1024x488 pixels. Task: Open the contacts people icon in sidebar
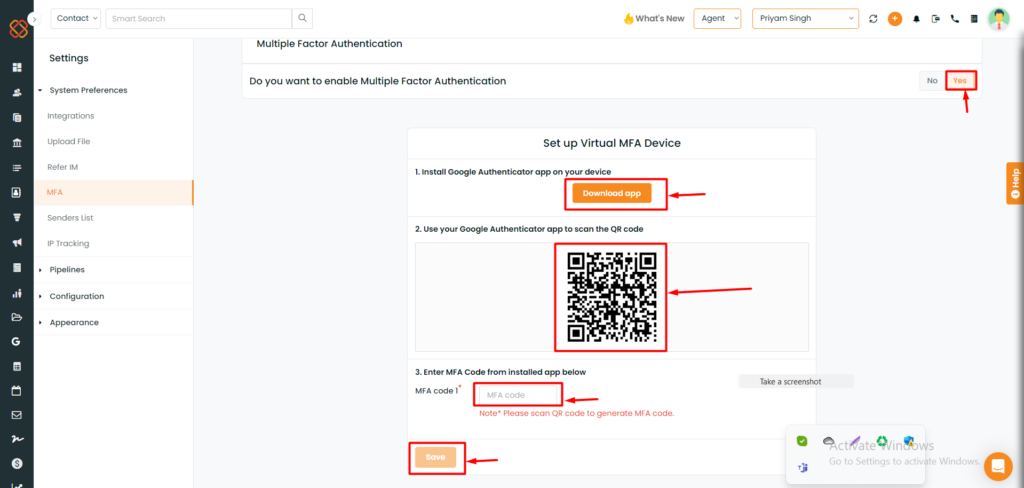tap(17, 92)
